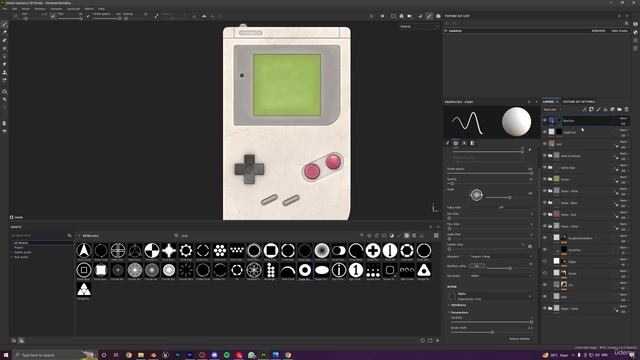Select the Paint brush tool in left toolbar
This screenshot has height=360, width=640.
coord(4,24)
